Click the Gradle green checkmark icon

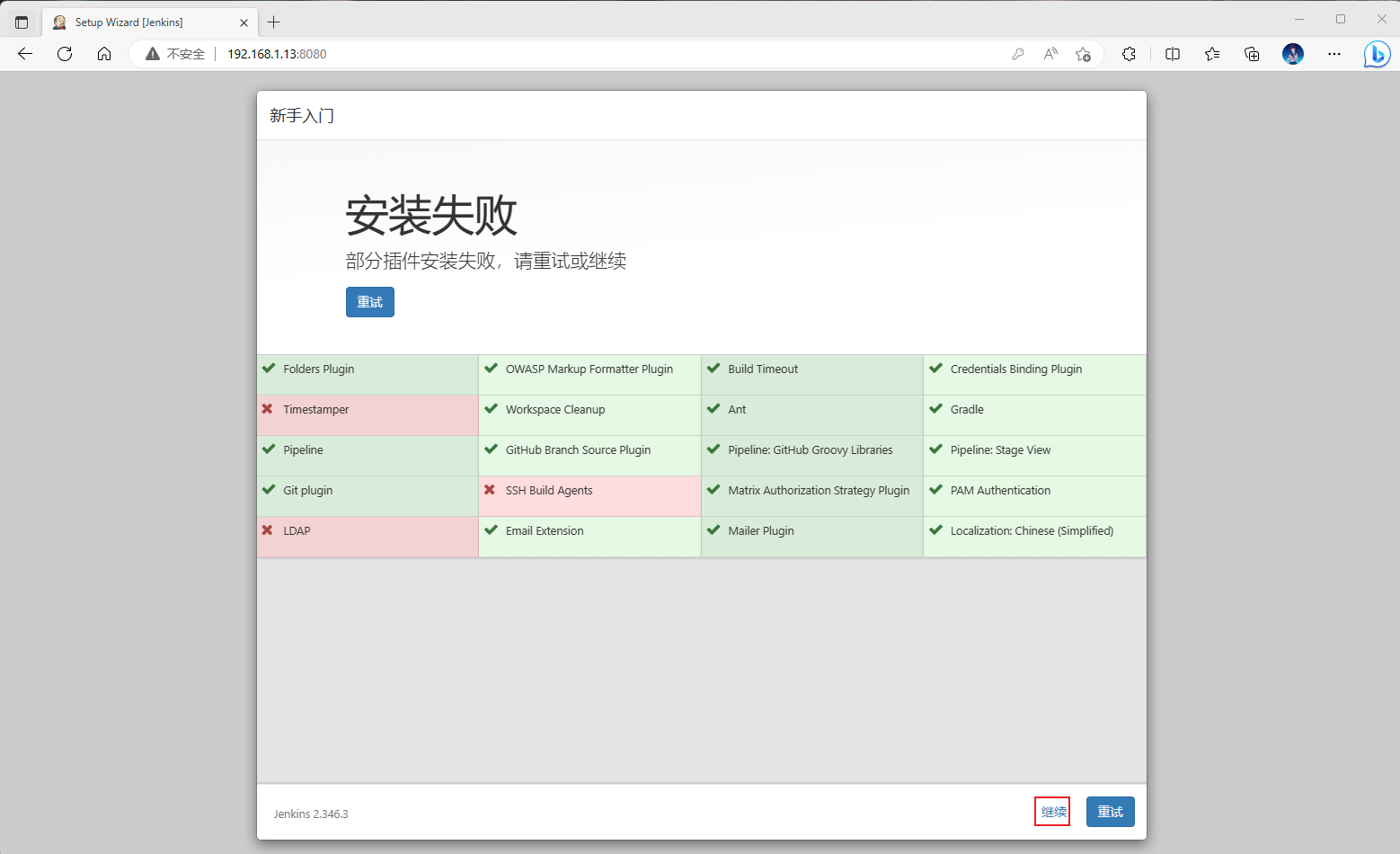tap(935, 408)
